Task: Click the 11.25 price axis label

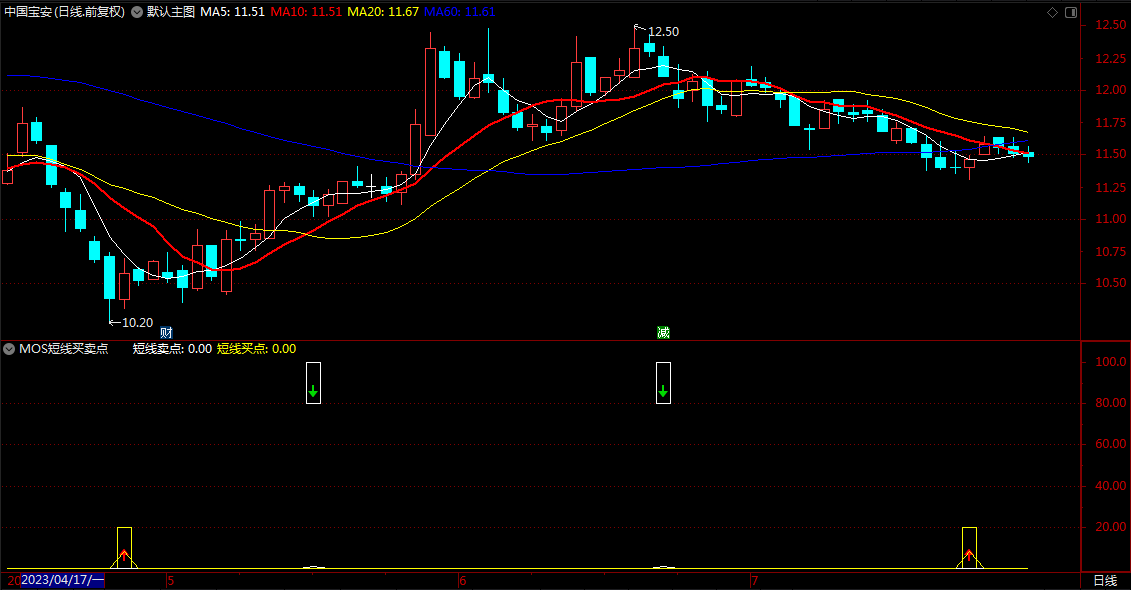Action: pyautogui.click(x=1111, y=188)
